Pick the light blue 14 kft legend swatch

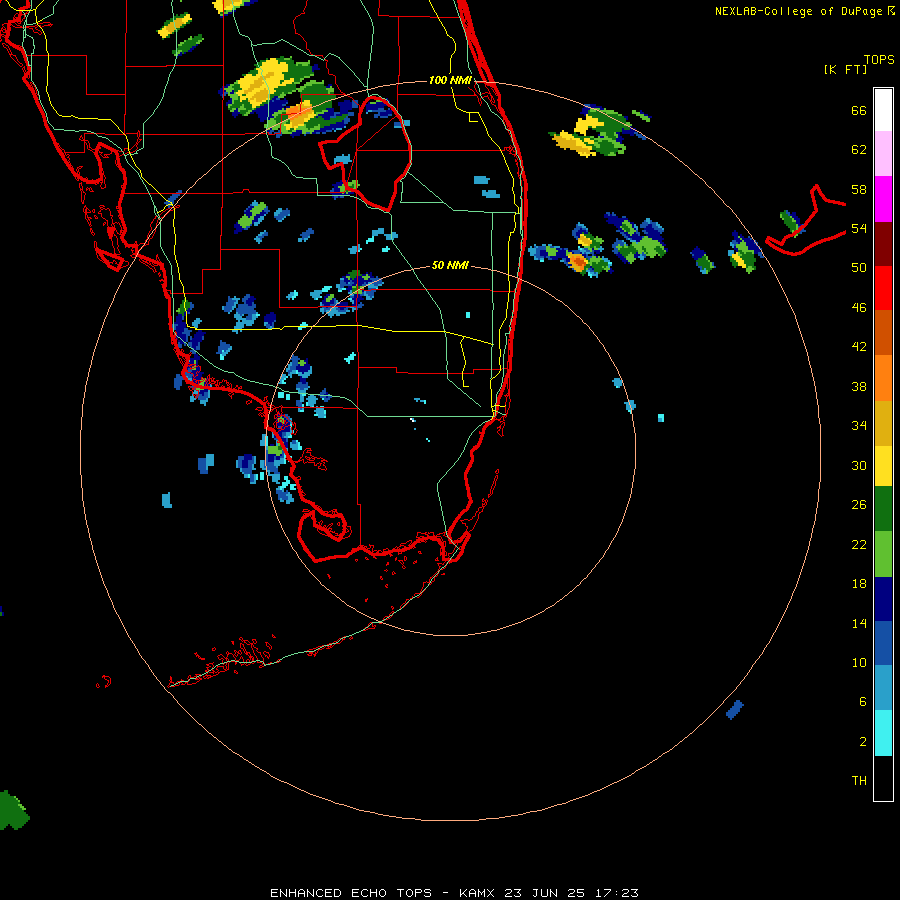point(883,688)
